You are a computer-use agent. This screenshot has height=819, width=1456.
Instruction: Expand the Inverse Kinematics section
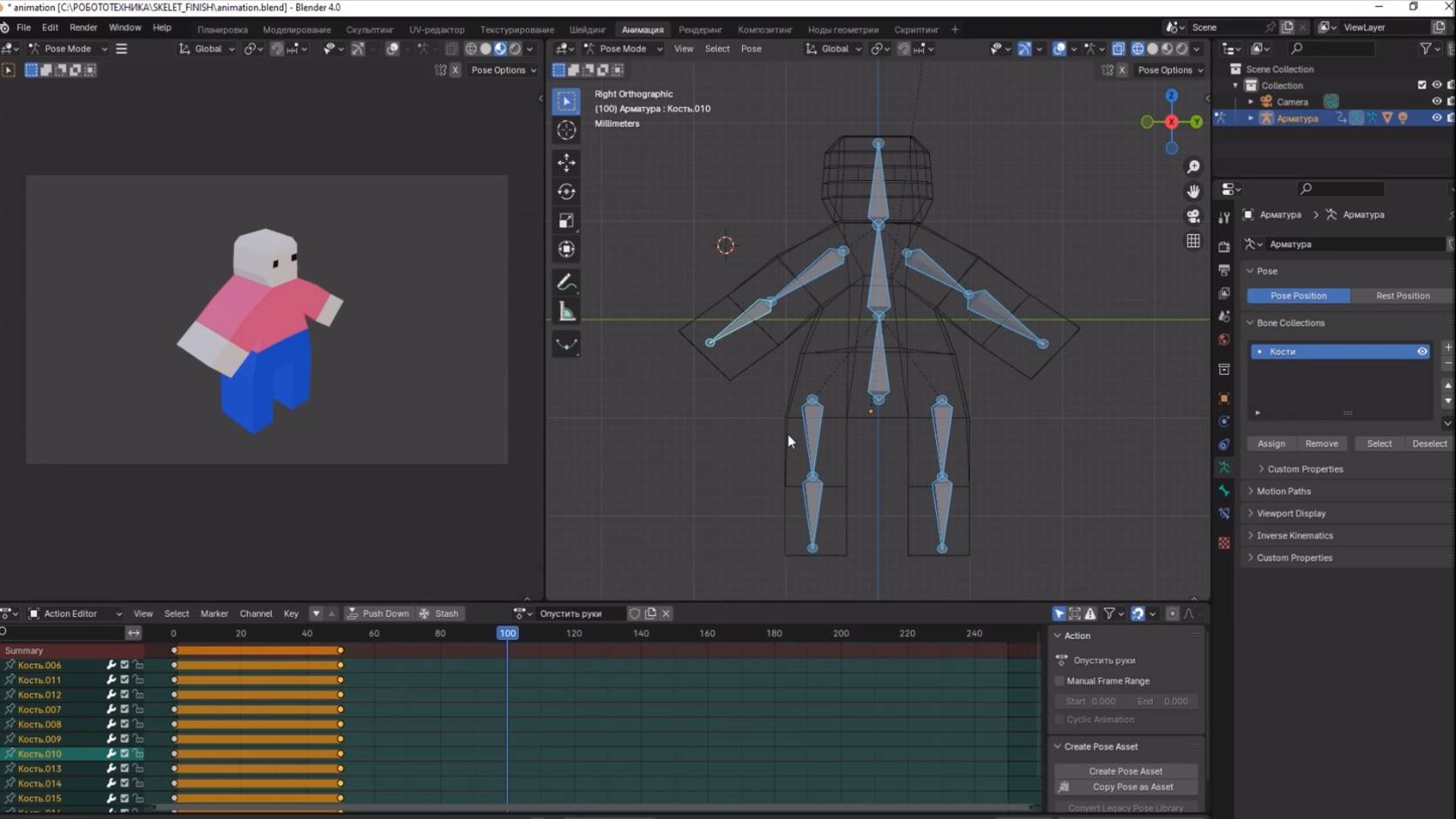(x=1295, y=535)
